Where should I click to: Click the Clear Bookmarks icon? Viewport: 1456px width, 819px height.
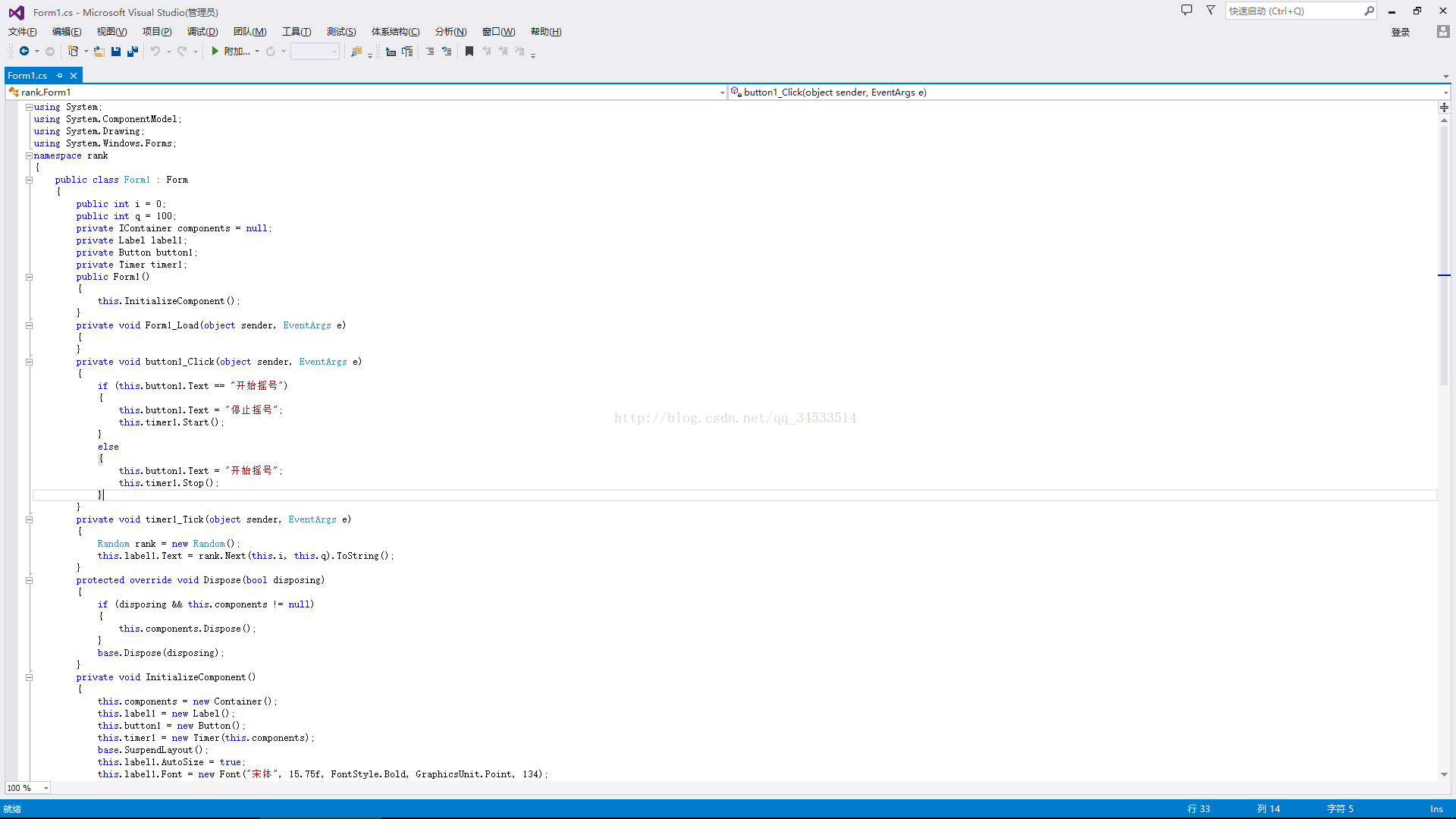click(519, 52)
